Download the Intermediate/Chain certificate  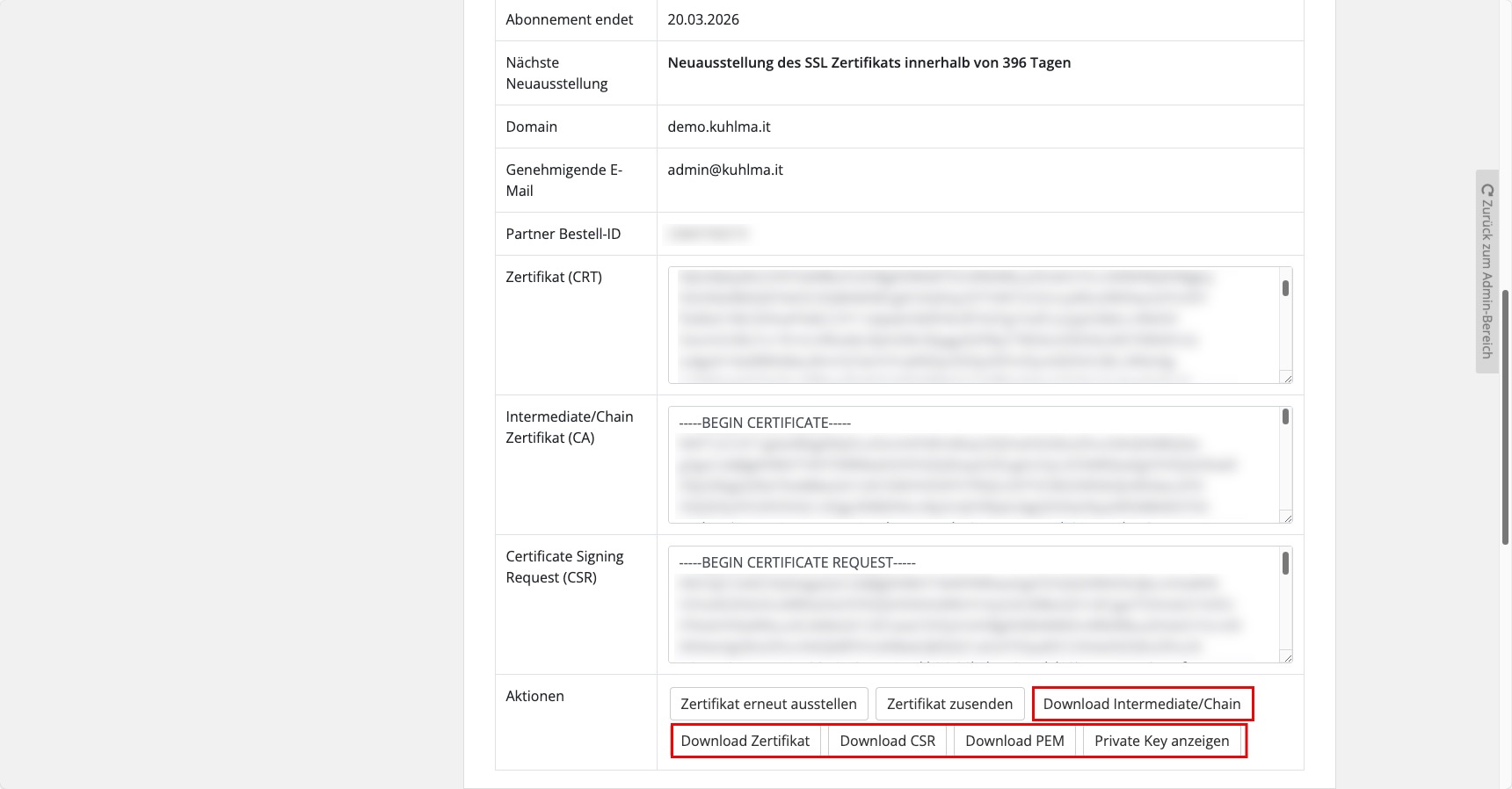[x=1142, y=704]
